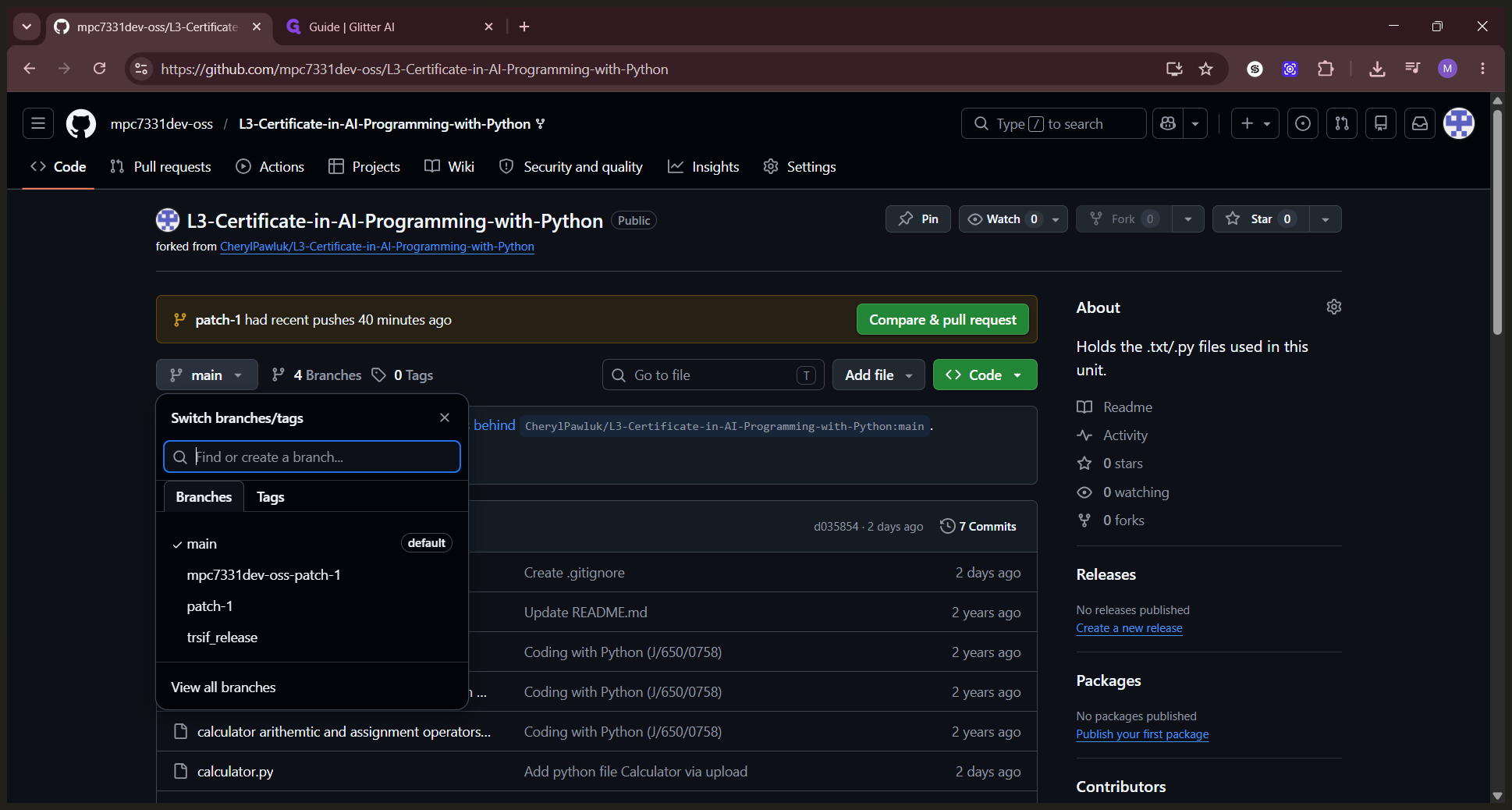Open the notifications inbox icon
Image resolution: width=1512 pixels, height=810 pixels.
pos(1420,123)
